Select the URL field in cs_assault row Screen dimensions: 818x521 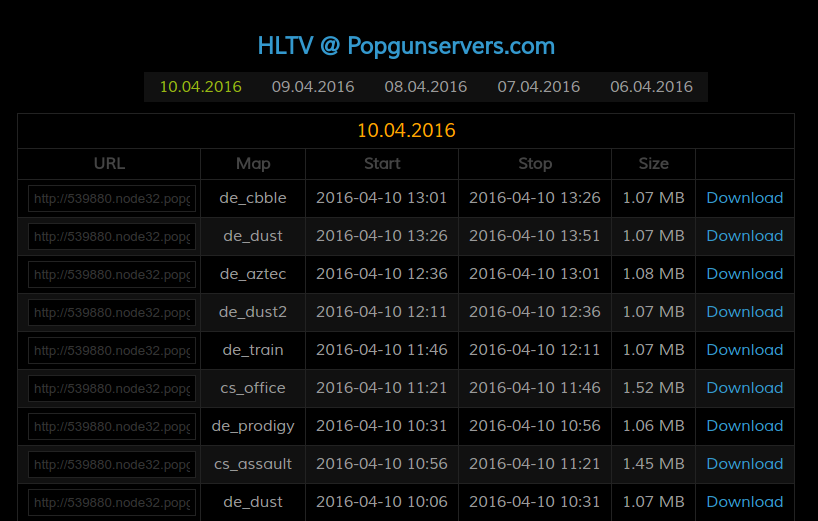[112, 465]
